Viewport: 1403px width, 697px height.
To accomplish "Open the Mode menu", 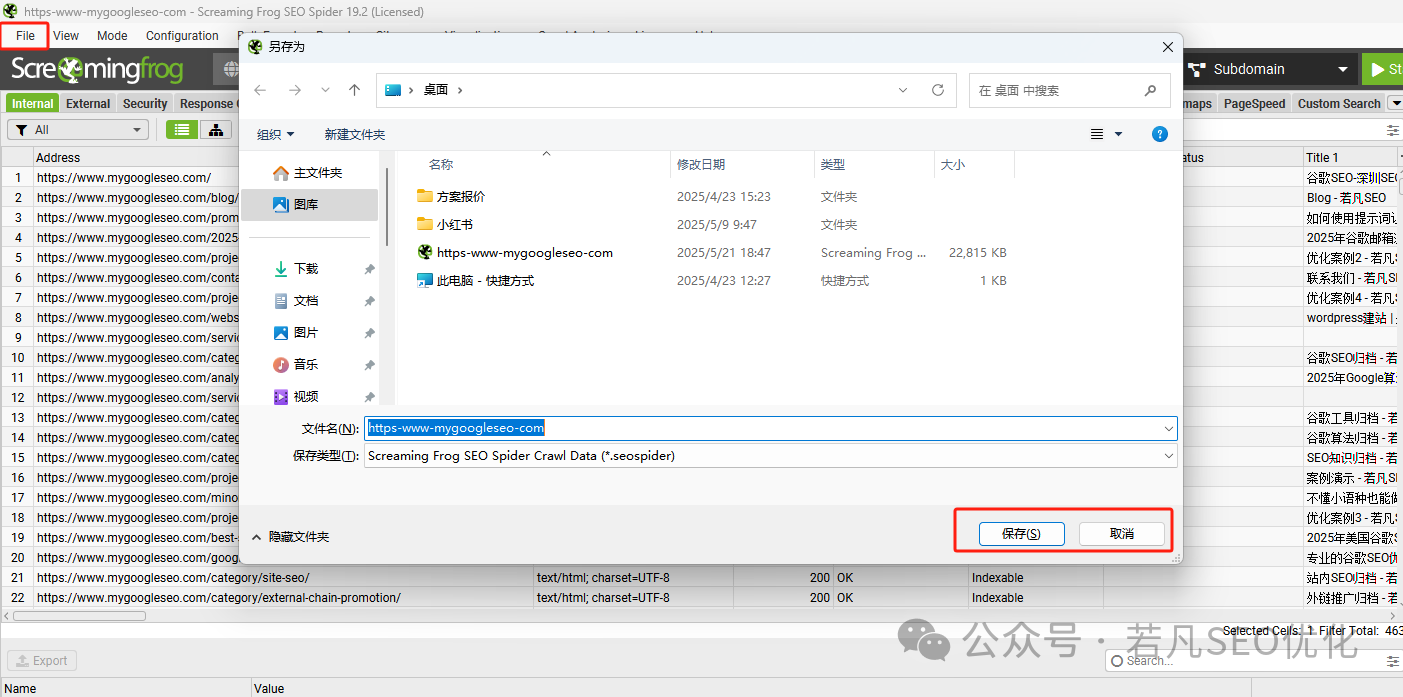I will coord(112,36).
